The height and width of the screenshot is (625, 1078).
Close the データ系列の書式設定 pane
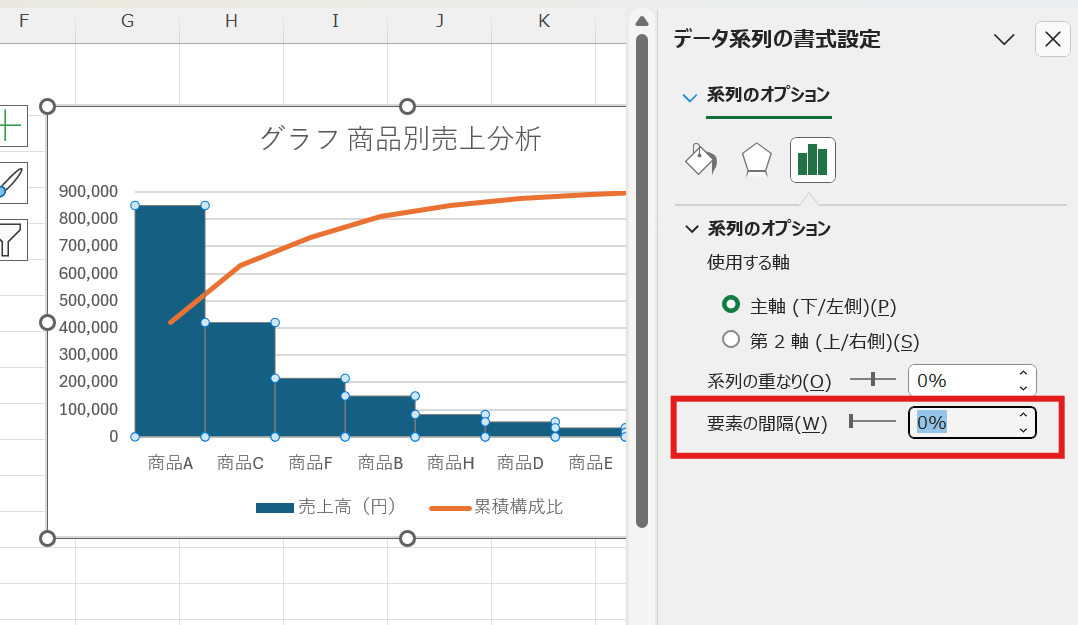[1052, 39]
